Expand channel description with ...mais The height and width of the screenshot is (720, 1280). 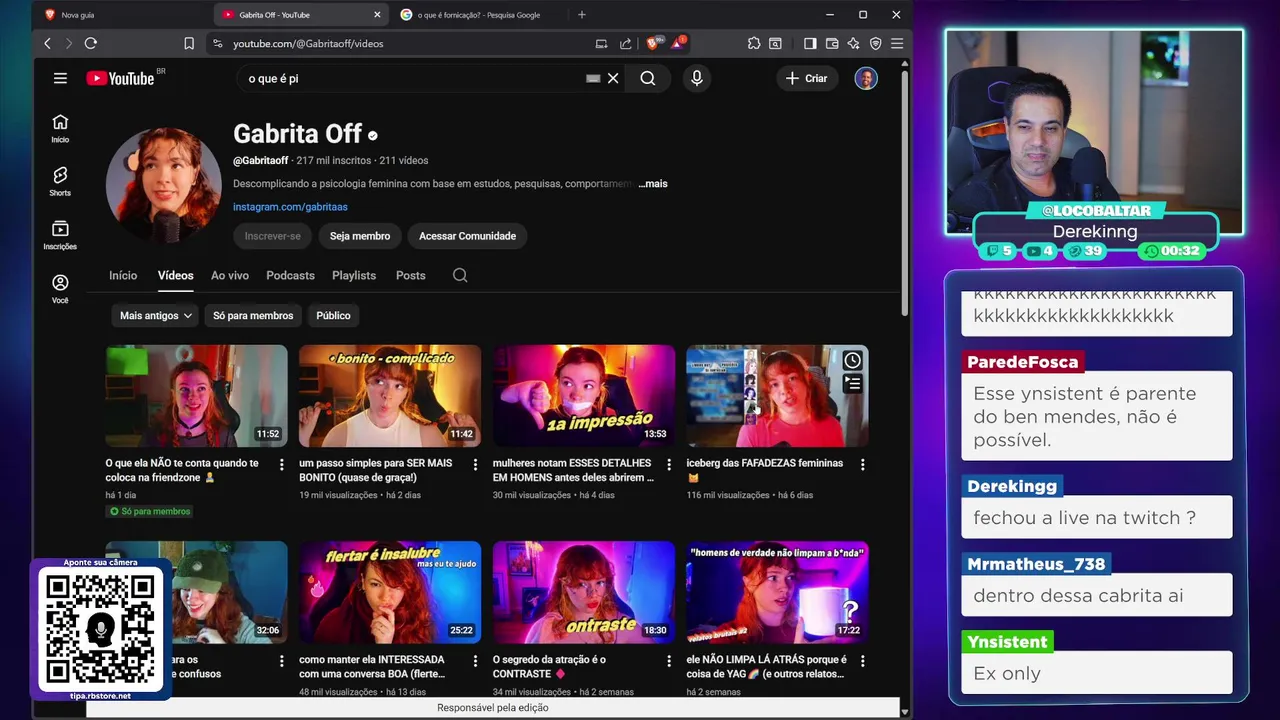653,184
